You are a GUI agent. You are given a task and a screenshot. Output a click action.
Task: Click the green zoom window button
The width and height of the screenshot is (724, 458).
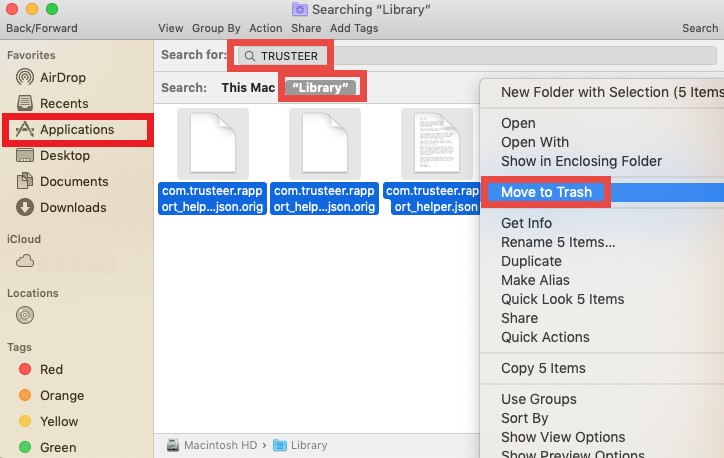click(x=52, y=9)
